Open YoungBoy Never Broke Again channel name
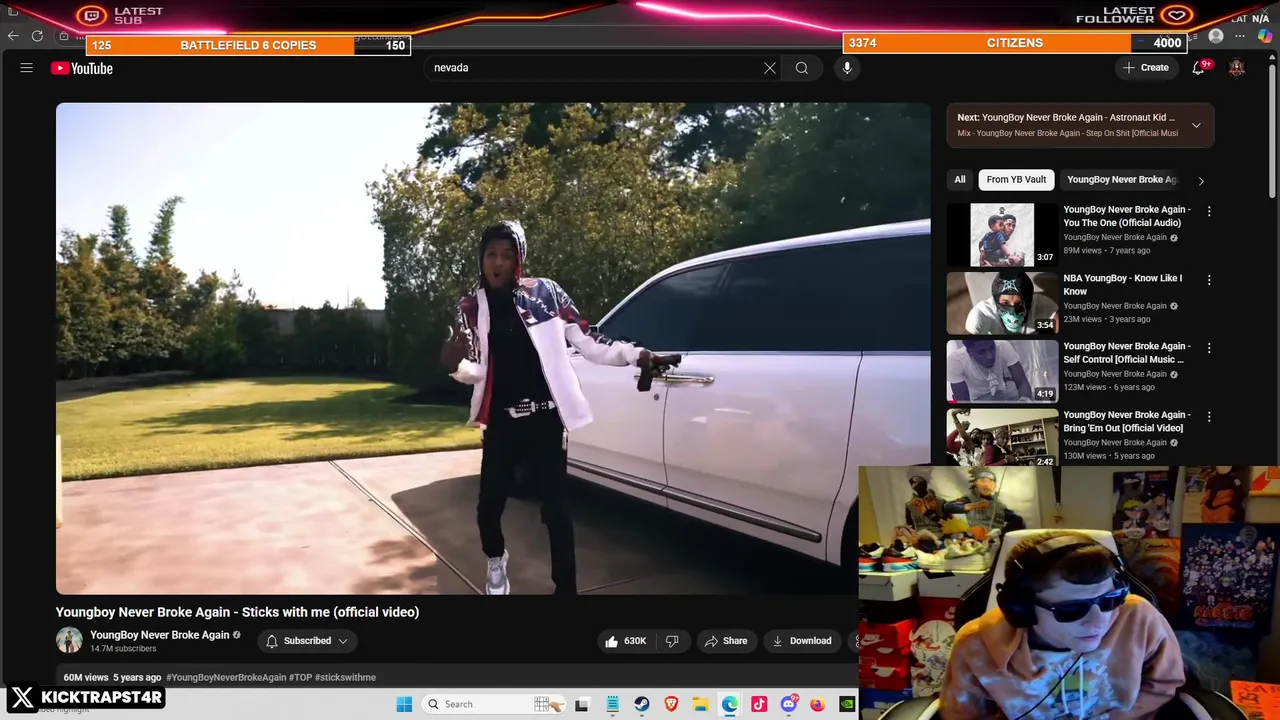Screen dimensions: 1280x720 tap(160, 635)
